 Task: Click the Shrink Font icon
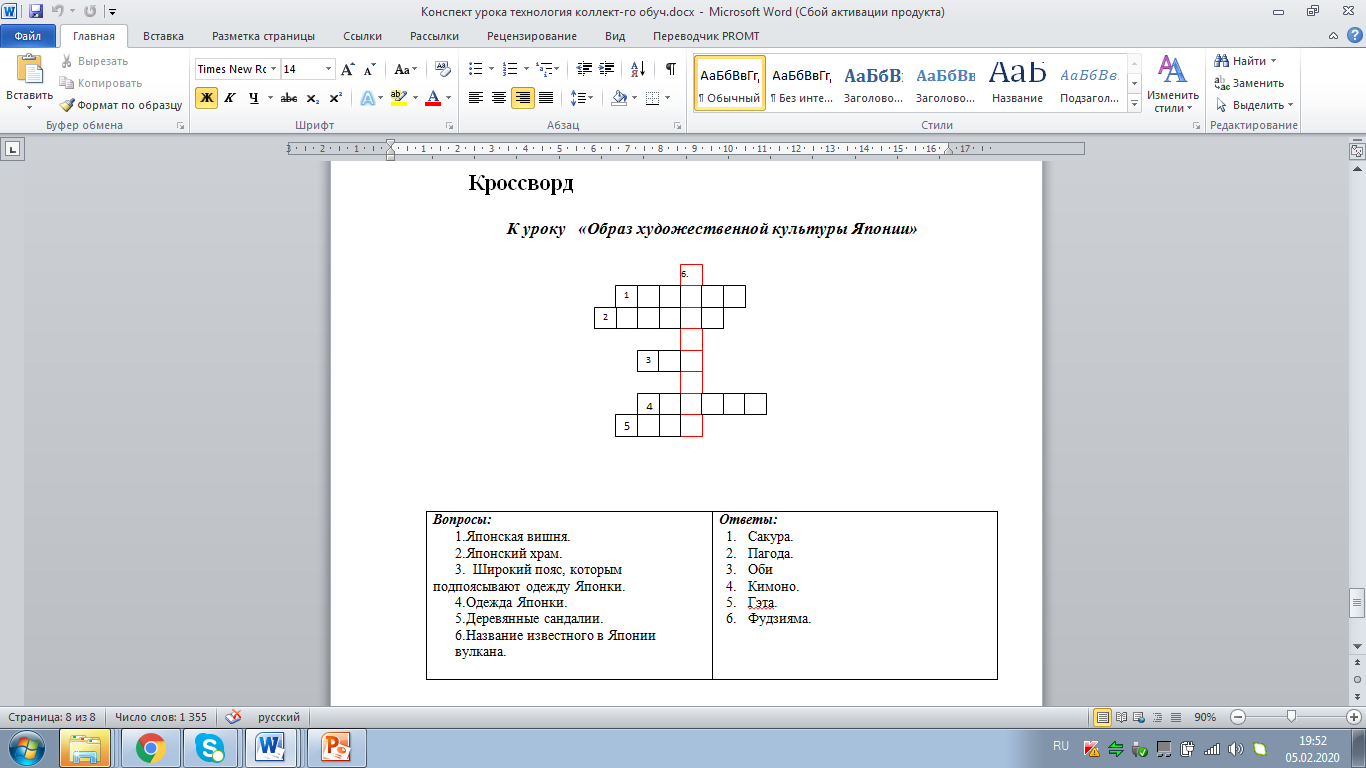click(369, 69)
